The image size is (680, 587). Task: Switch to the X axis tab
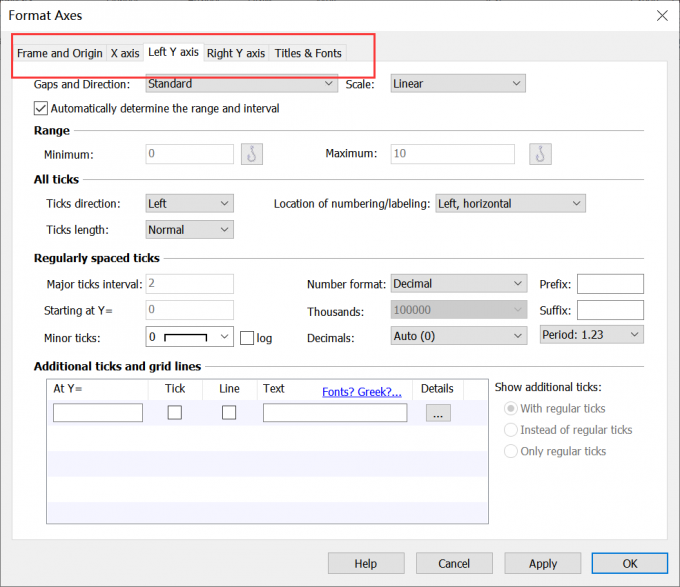[x=125, y=53]
